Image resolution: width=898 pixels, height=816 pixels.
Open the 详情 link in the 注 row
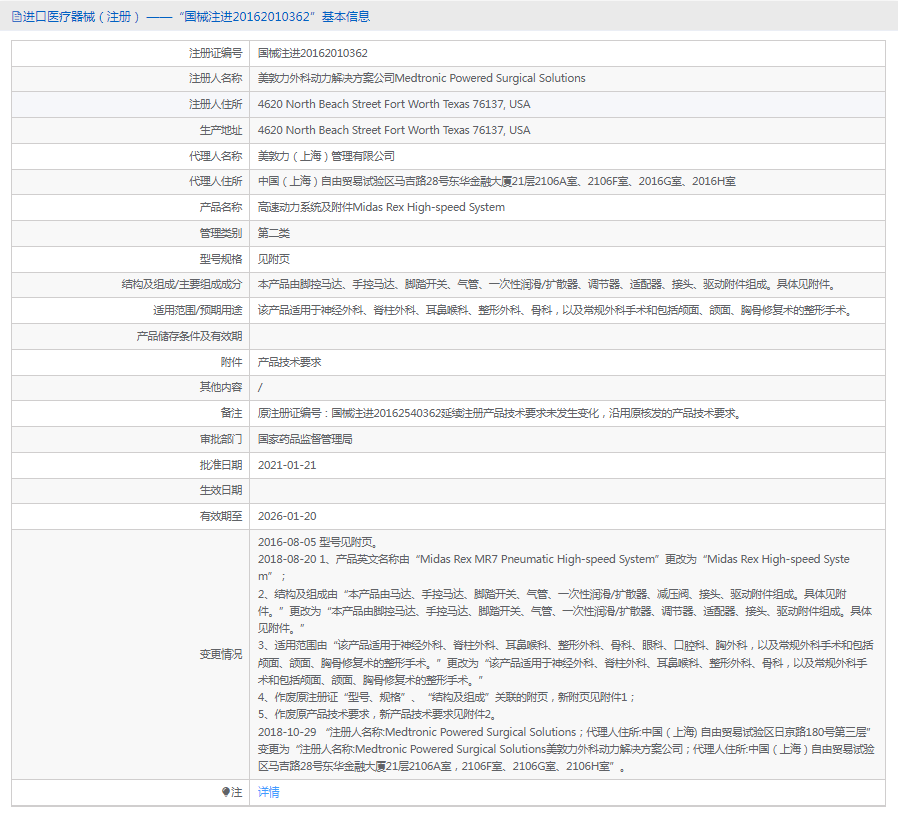[x=269, y=792]
